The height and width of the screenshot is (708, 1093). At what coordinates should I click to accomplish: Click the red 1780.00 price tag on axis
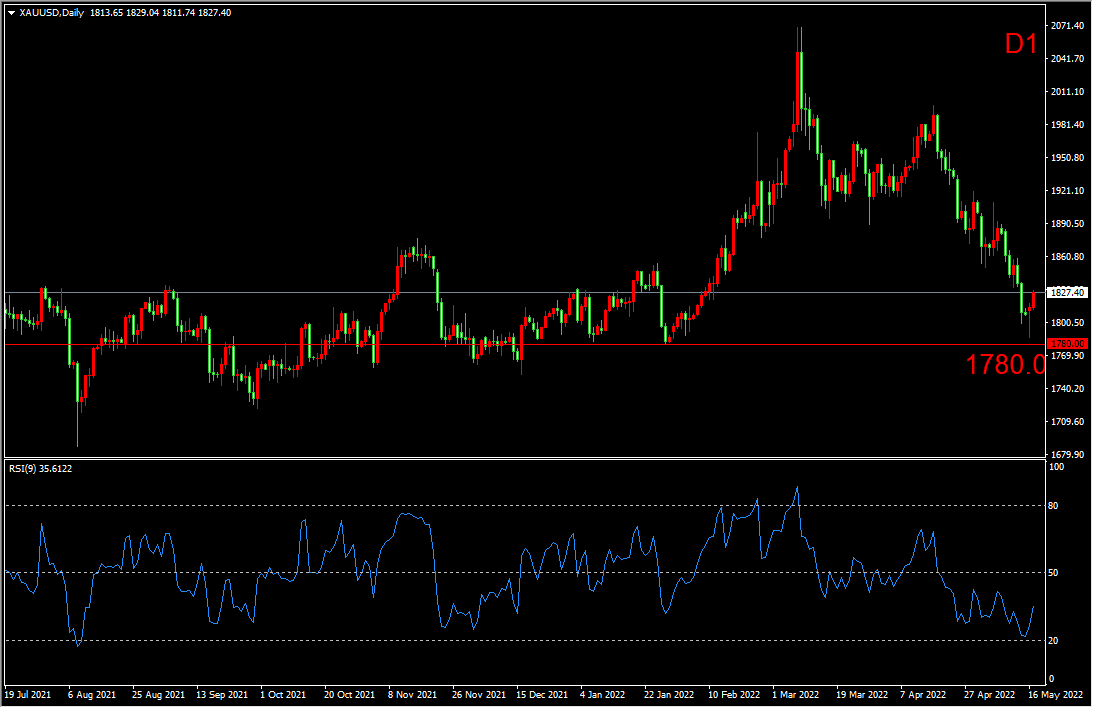(x=1066, y=344)
